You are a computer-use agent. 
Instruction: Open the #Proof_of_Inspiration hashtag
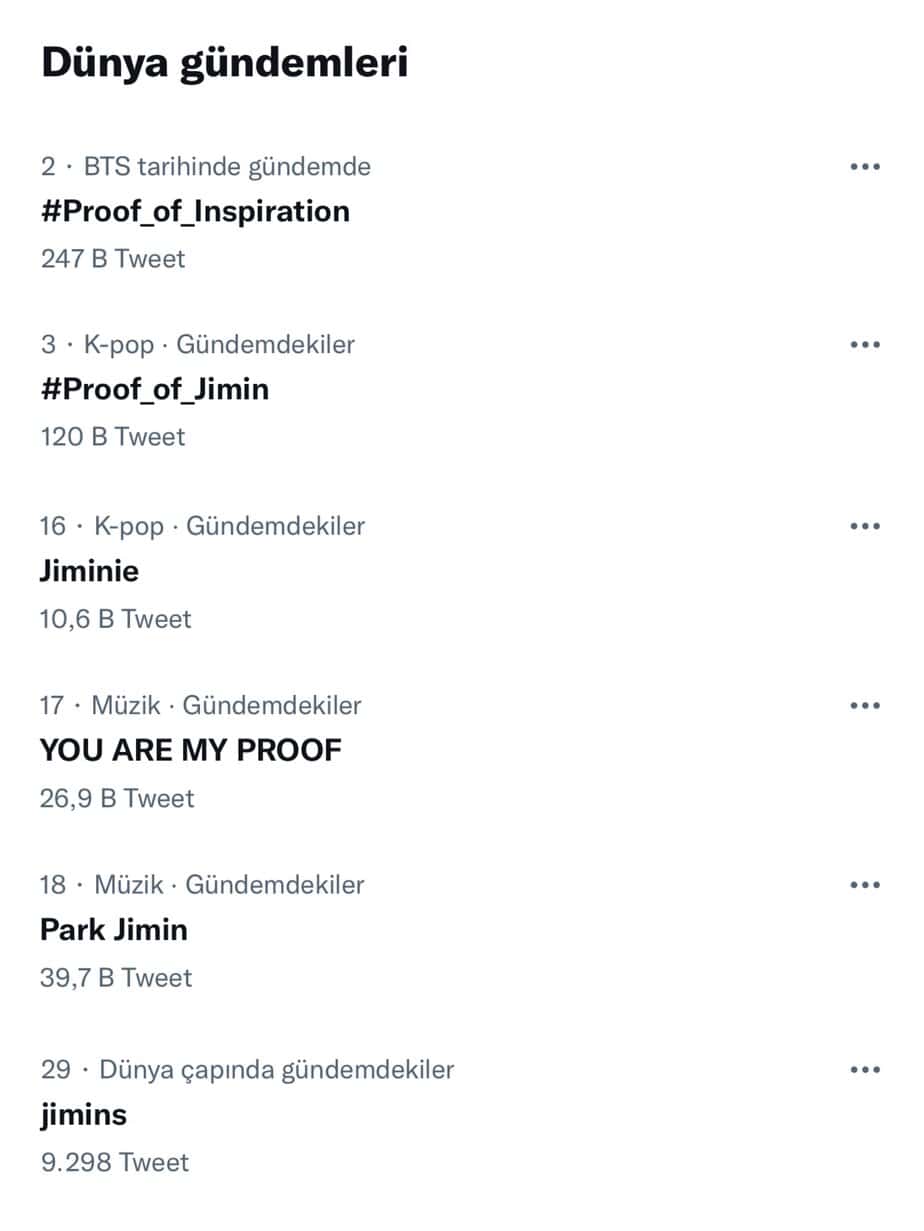195,212
